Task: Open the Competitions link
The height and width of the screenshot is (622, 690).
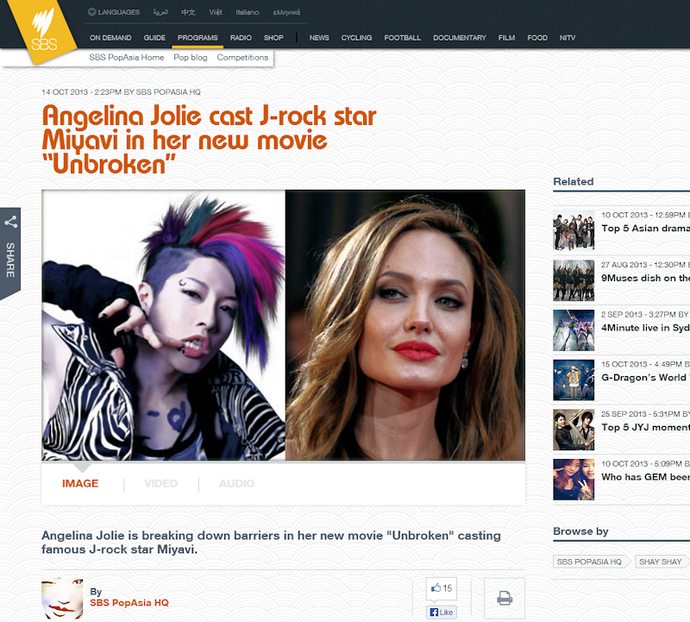Action: 242,57
